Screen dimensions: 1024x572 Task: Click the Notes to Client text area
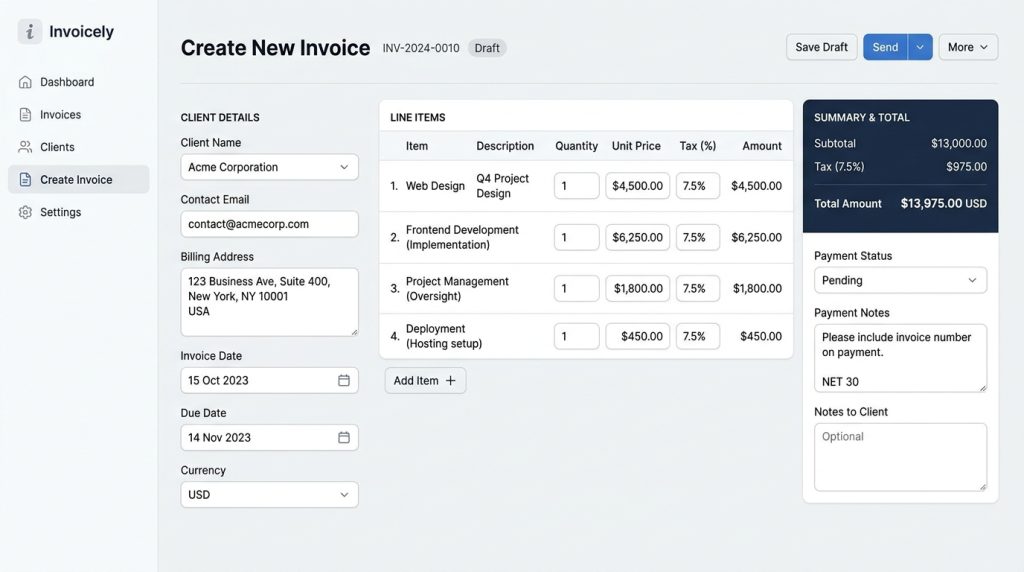(x=900, y=457)
